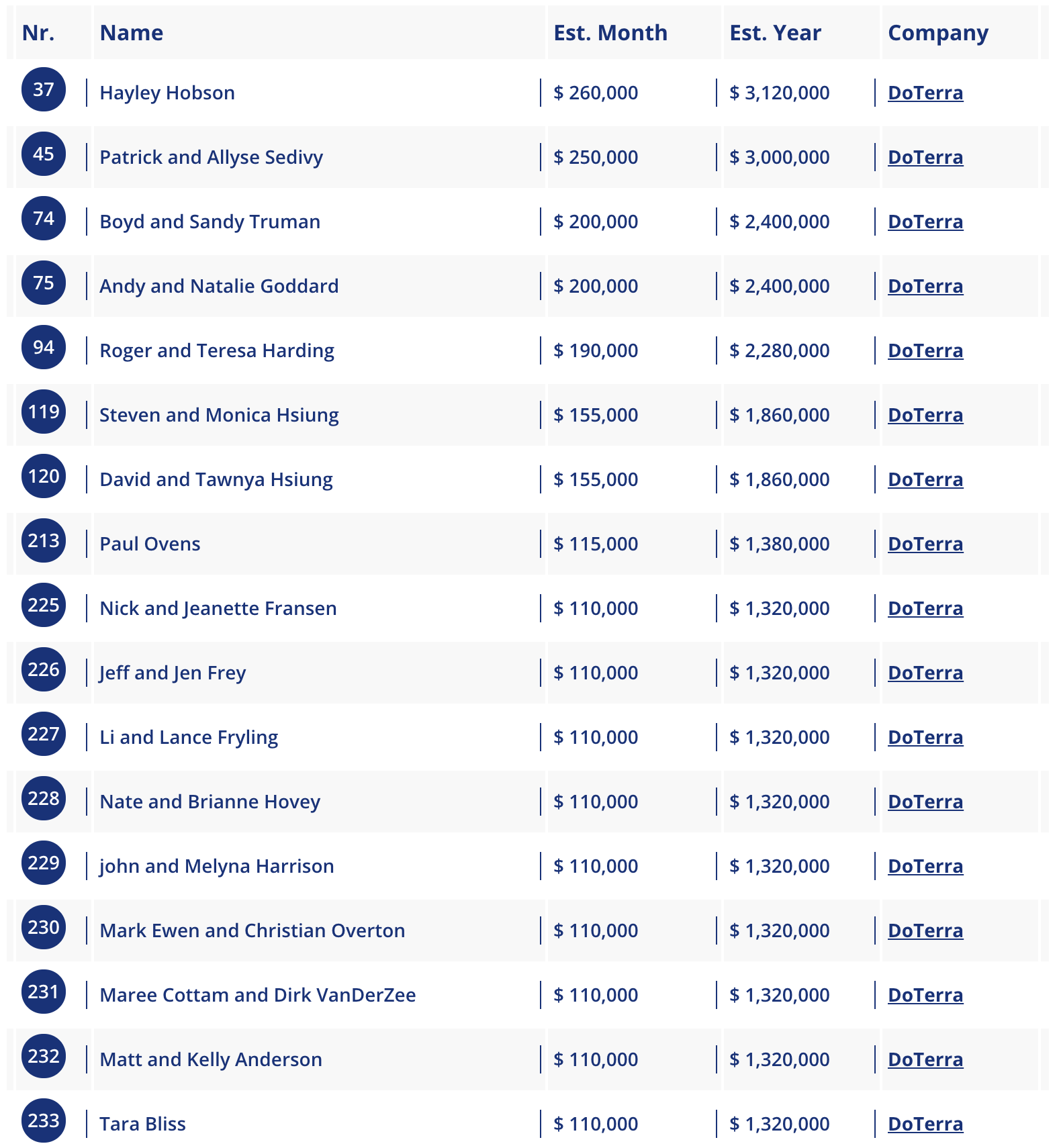Select the rank badge 225
The height and width of the screenshot is (1148, 1057).
tap(44, 605)
